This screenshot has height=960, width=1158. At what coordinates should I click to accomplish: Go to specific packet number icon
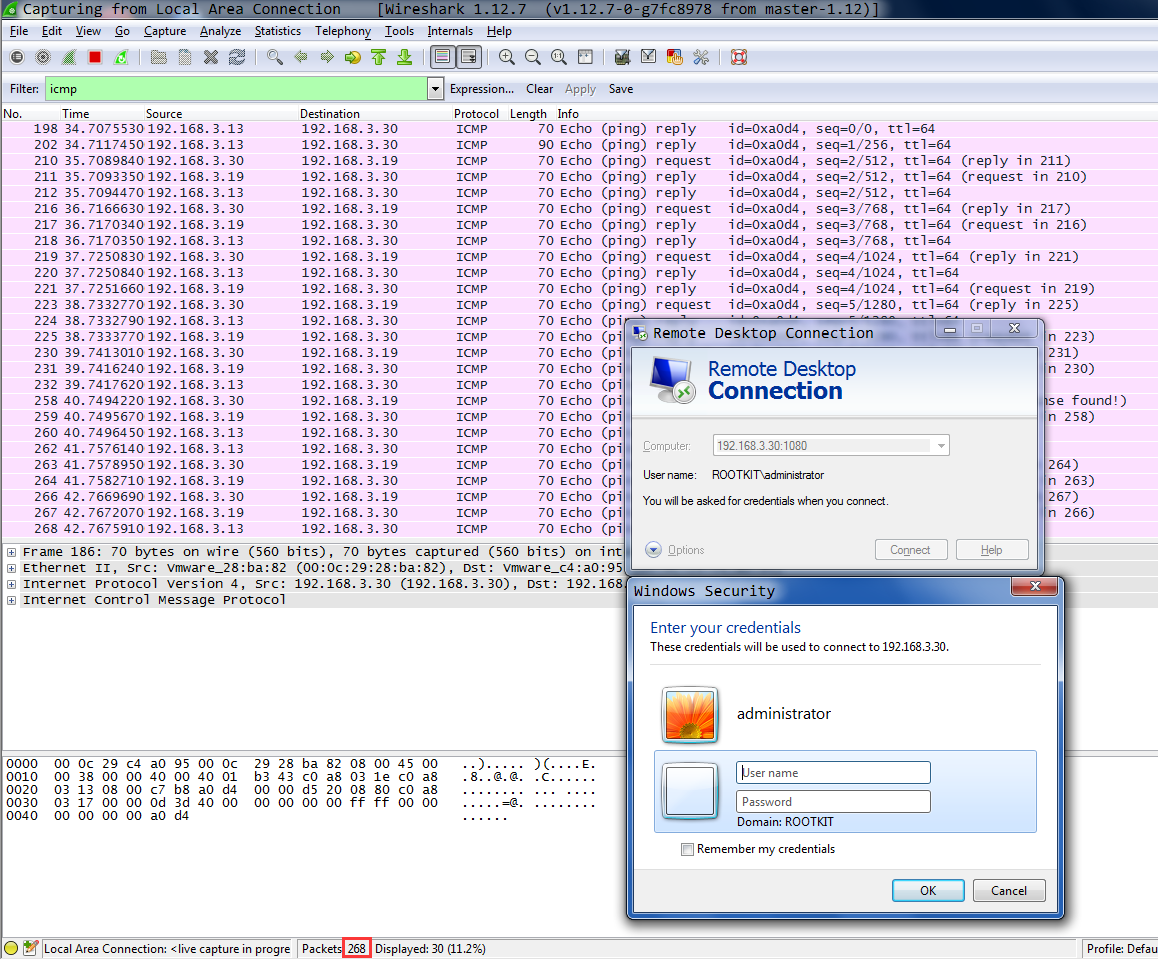(352, 57)
